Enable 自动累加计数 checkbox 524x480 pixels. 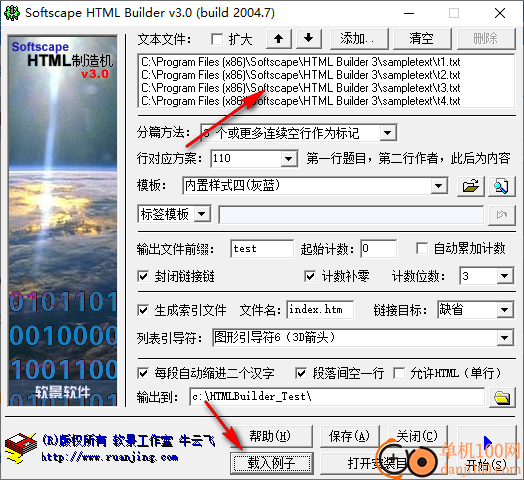click(422, 249)
